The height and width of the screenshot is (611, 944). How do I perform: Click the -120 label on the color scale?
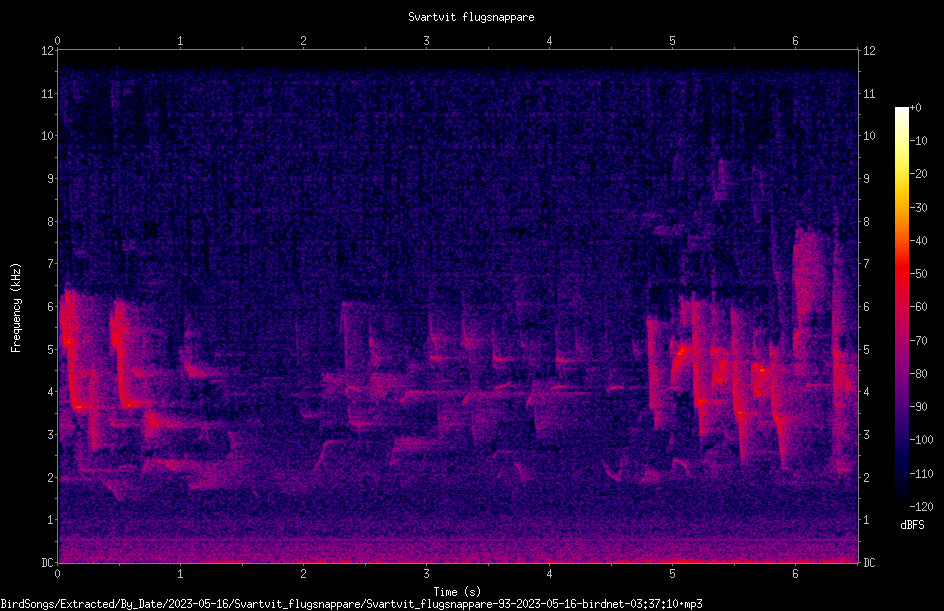click(x=921, y=506)
